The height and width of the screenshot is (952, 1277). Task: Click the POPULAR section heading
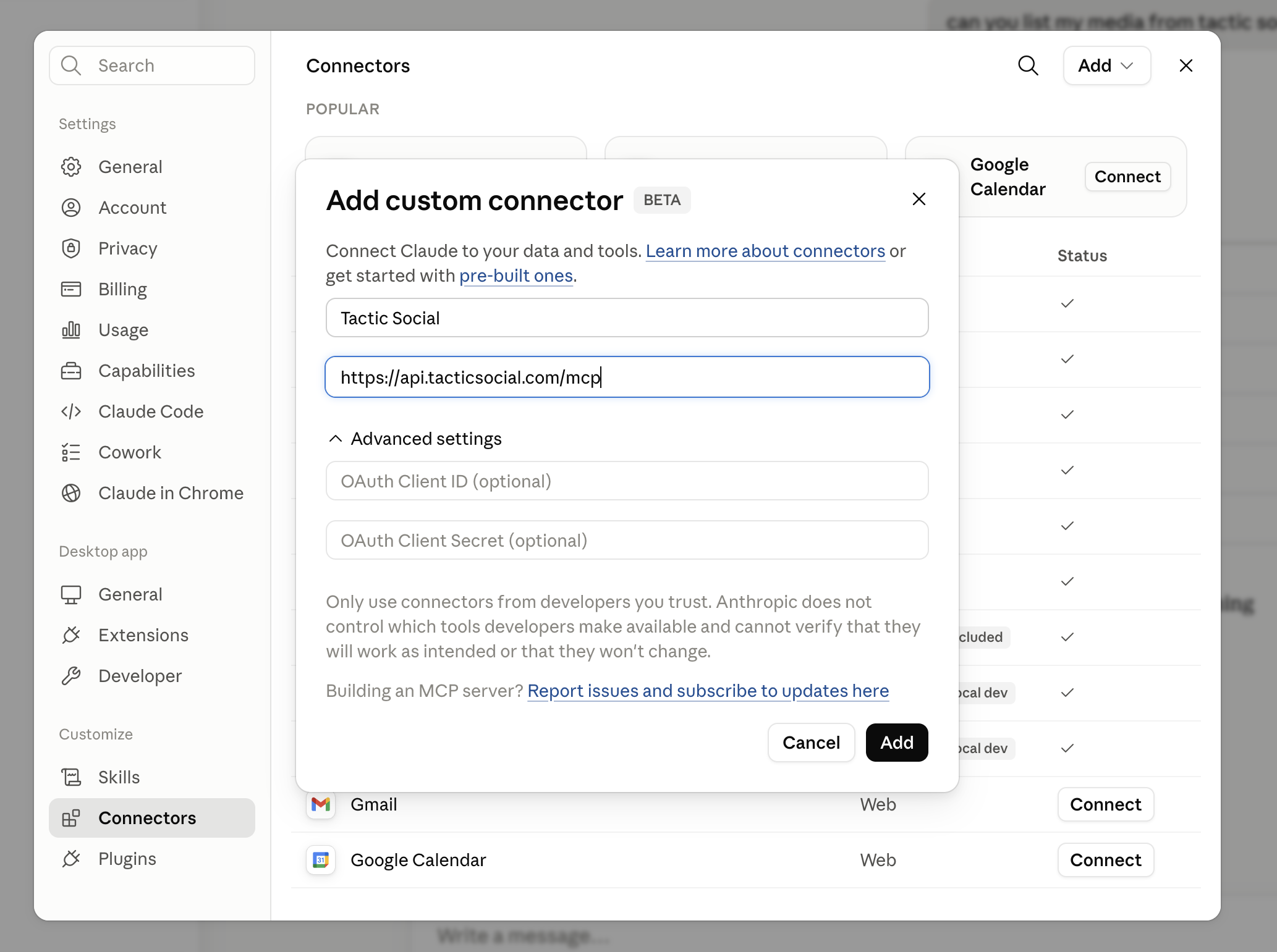tap(342, 109)
